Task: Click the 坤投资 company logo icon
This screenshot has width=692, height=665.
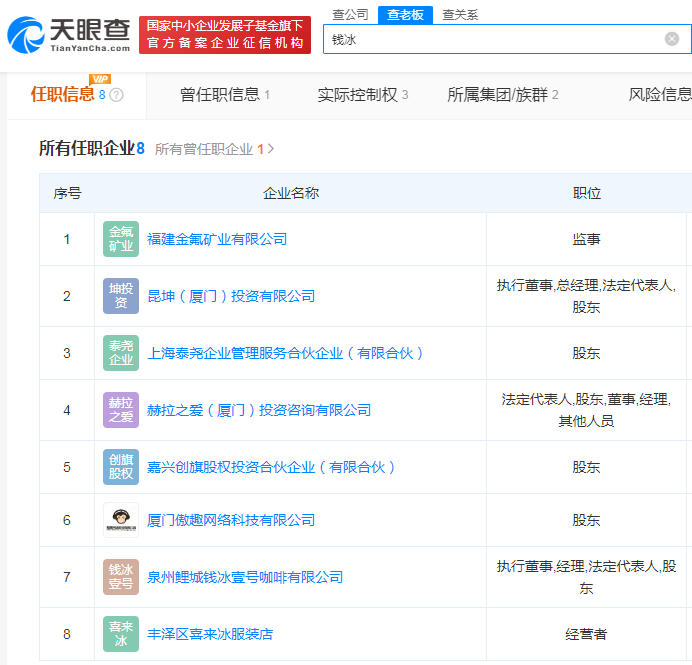Action: [121, 296]
